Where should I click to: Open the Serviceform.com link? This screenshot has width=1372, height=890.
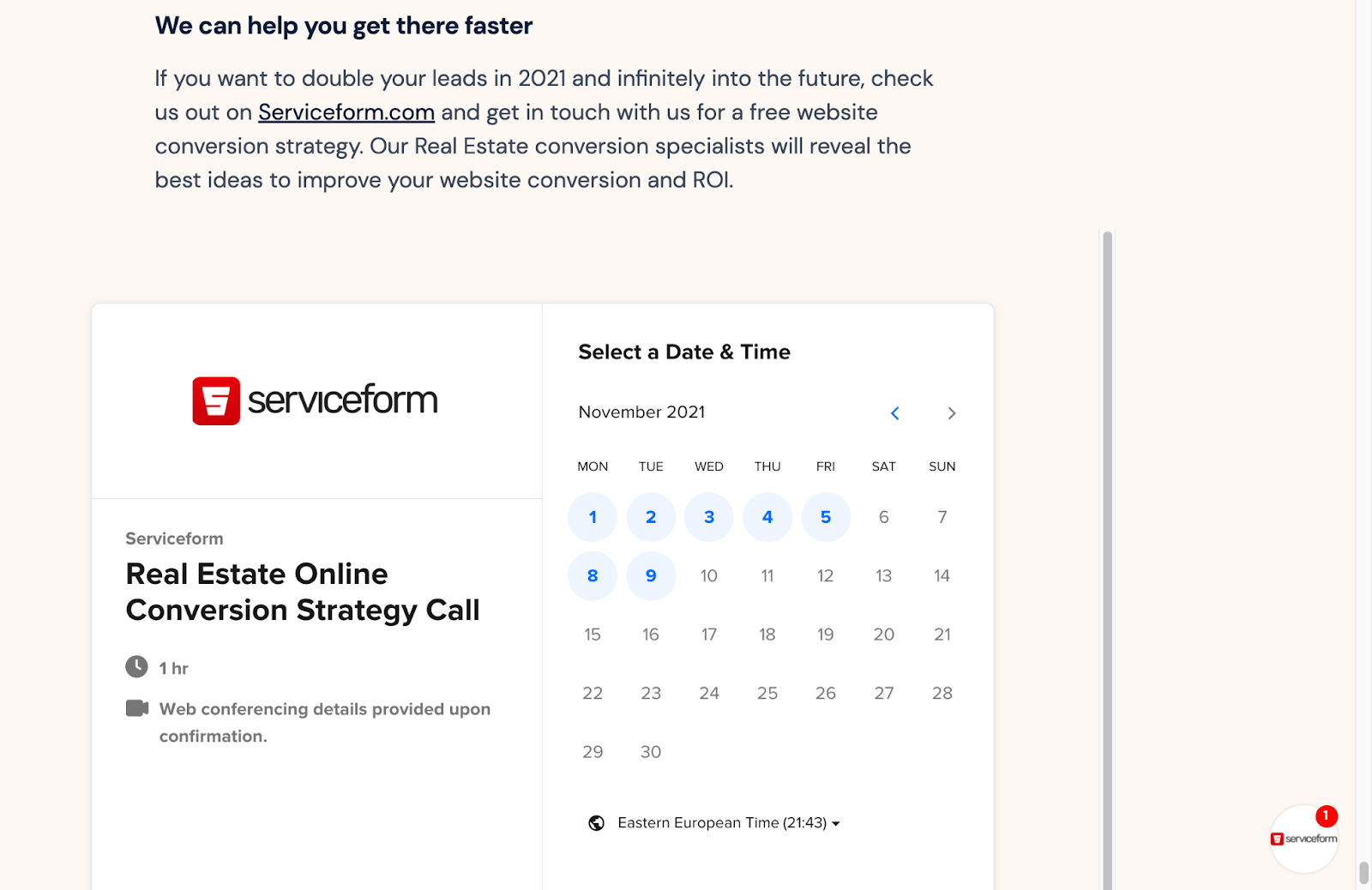pos(346,112)
